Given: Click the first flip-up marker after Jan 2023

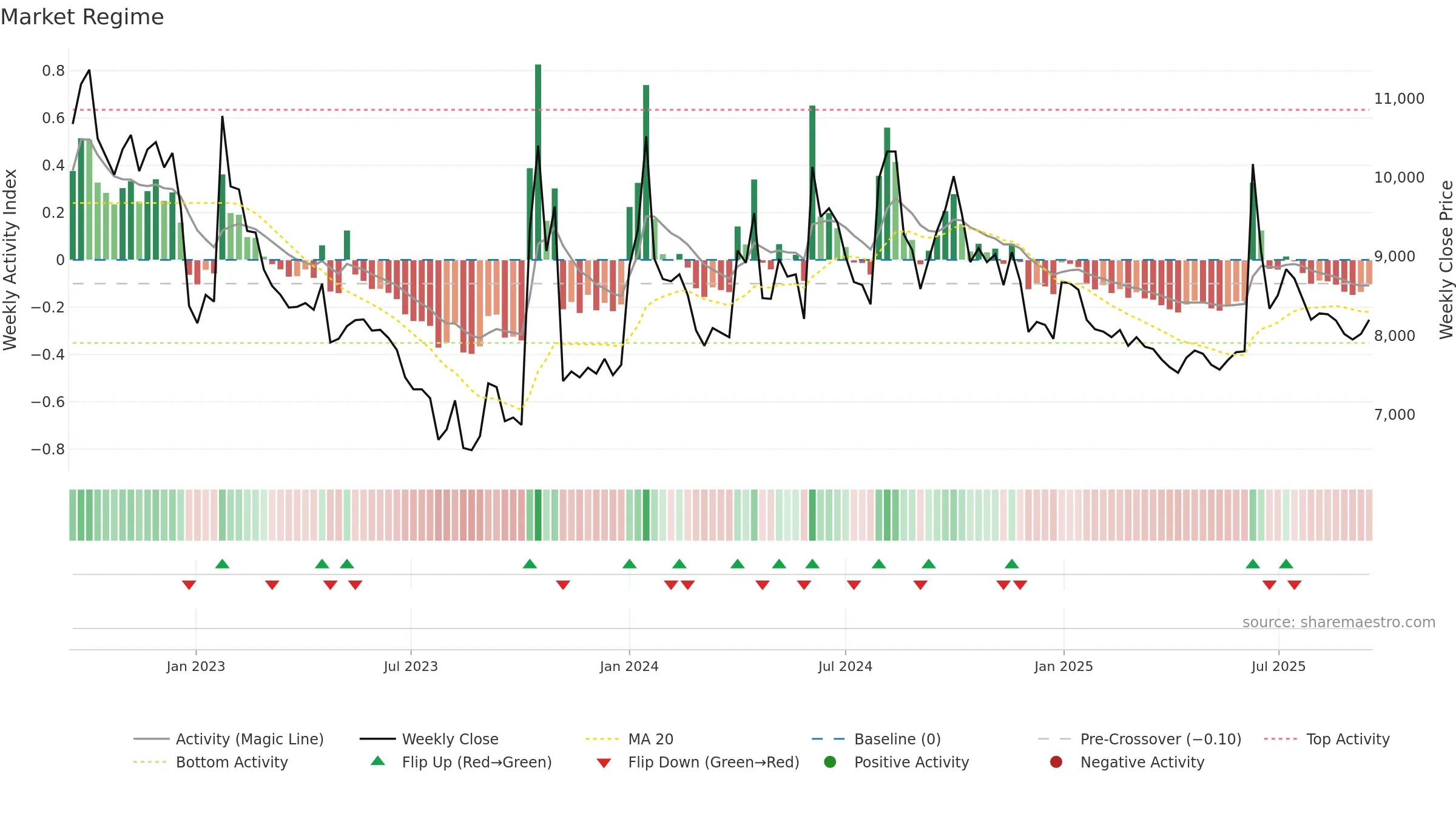Looking at the screenshot, I should [x=222, y=564].
